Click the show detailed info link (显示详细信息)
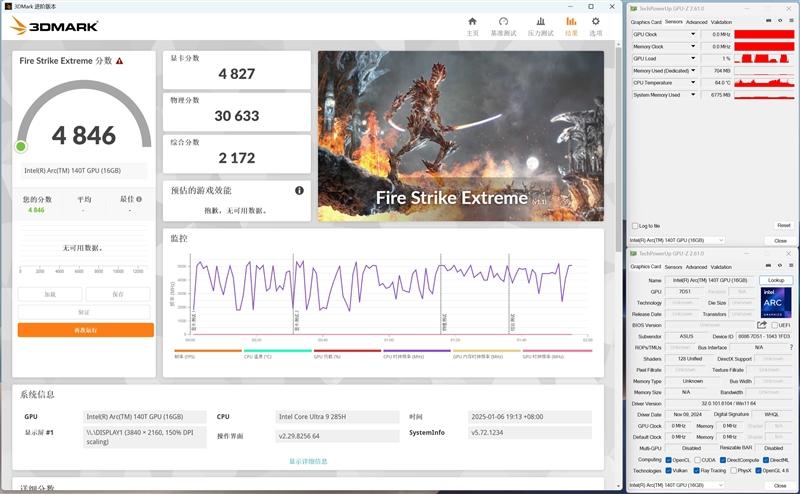The height and width of the screenshot is (494, 800). tap(310, 461)
